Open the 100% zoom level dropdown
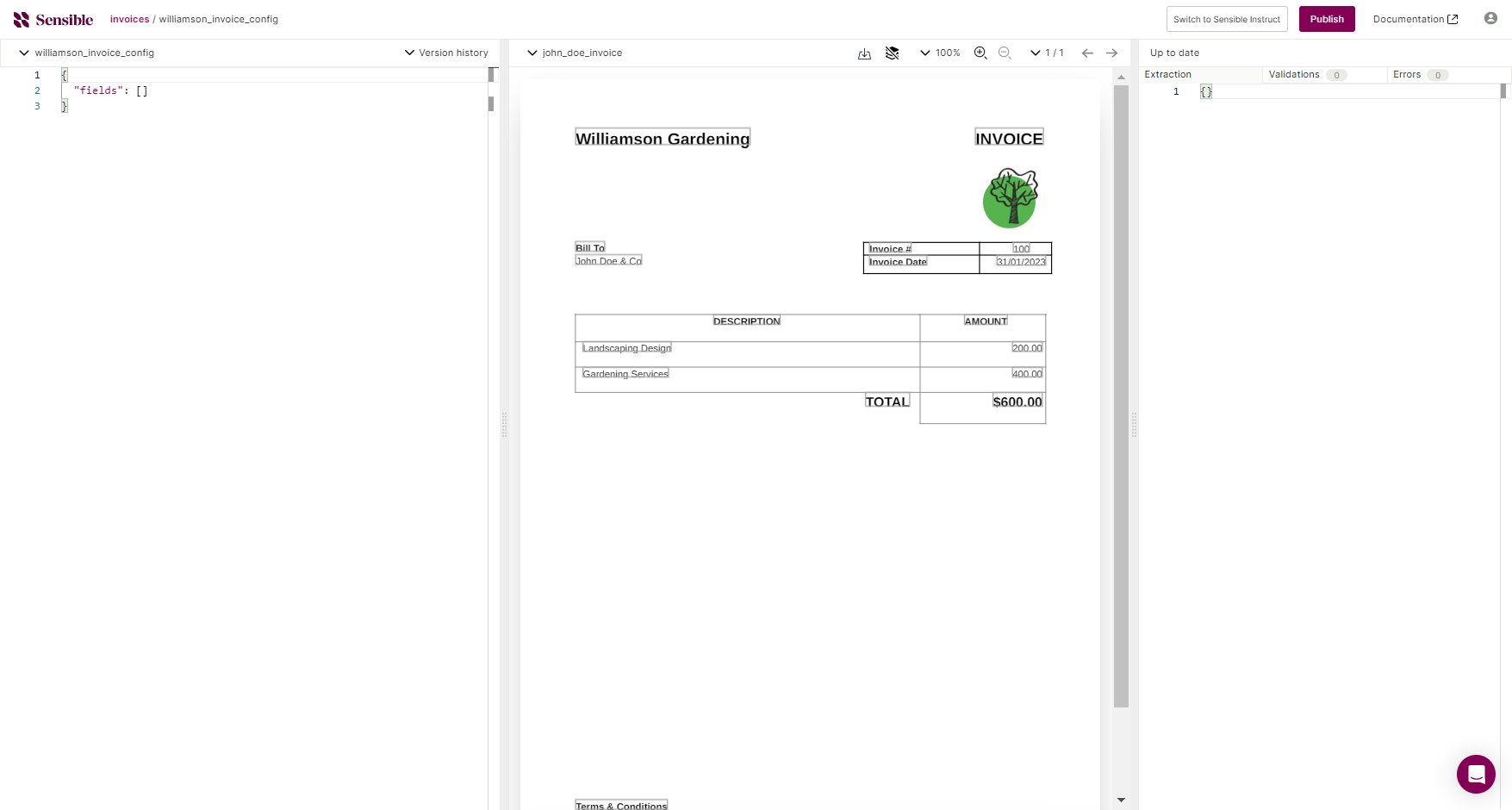The height and width of the screenshot is (810, 1512). tap(940, 53)
